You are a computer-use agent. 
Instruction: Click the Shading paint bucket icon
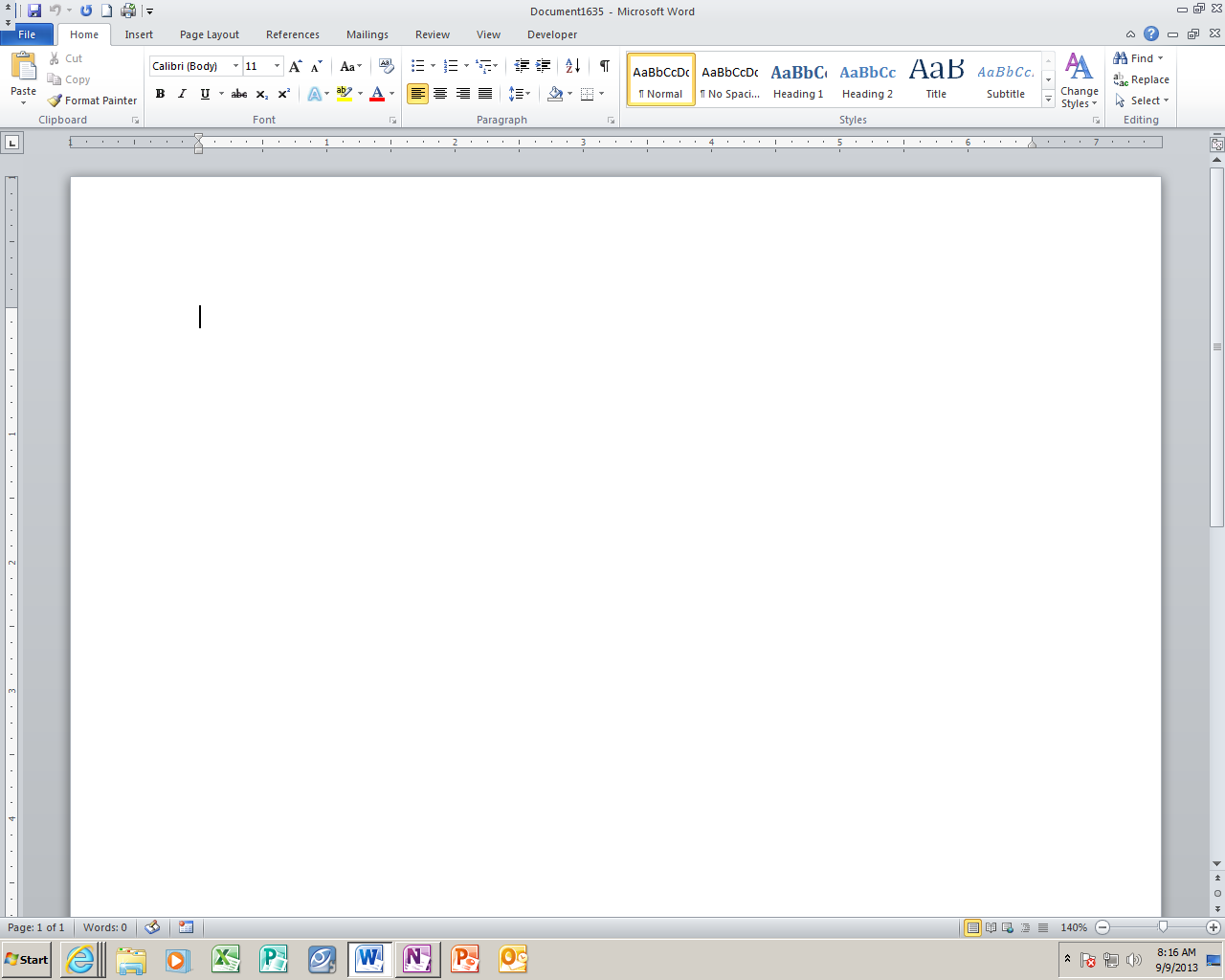click(555, 94)
